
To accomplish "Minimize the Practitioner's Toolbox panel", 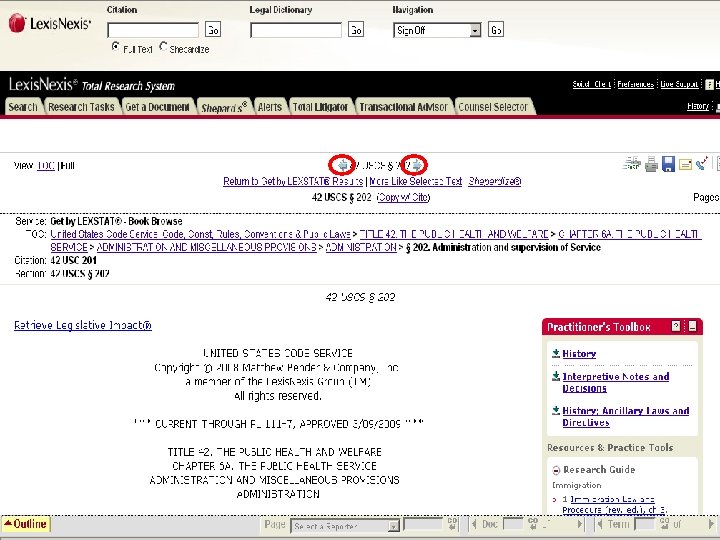I will 692,326.
